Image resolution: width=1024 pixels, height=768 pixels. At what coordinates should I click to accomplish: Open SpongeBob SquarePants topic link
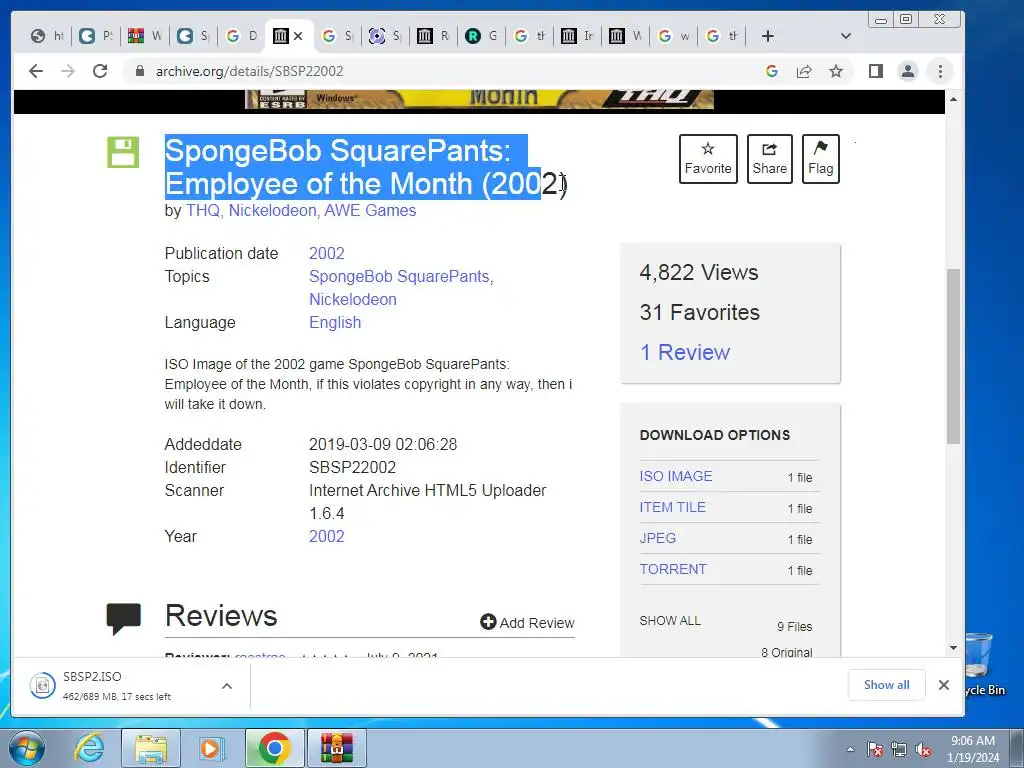click(x=399, y=276)
